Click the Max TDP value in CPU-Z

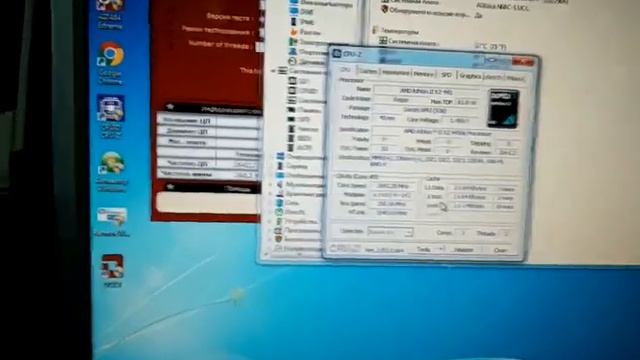pyautogui.click(x=467, y=102)
